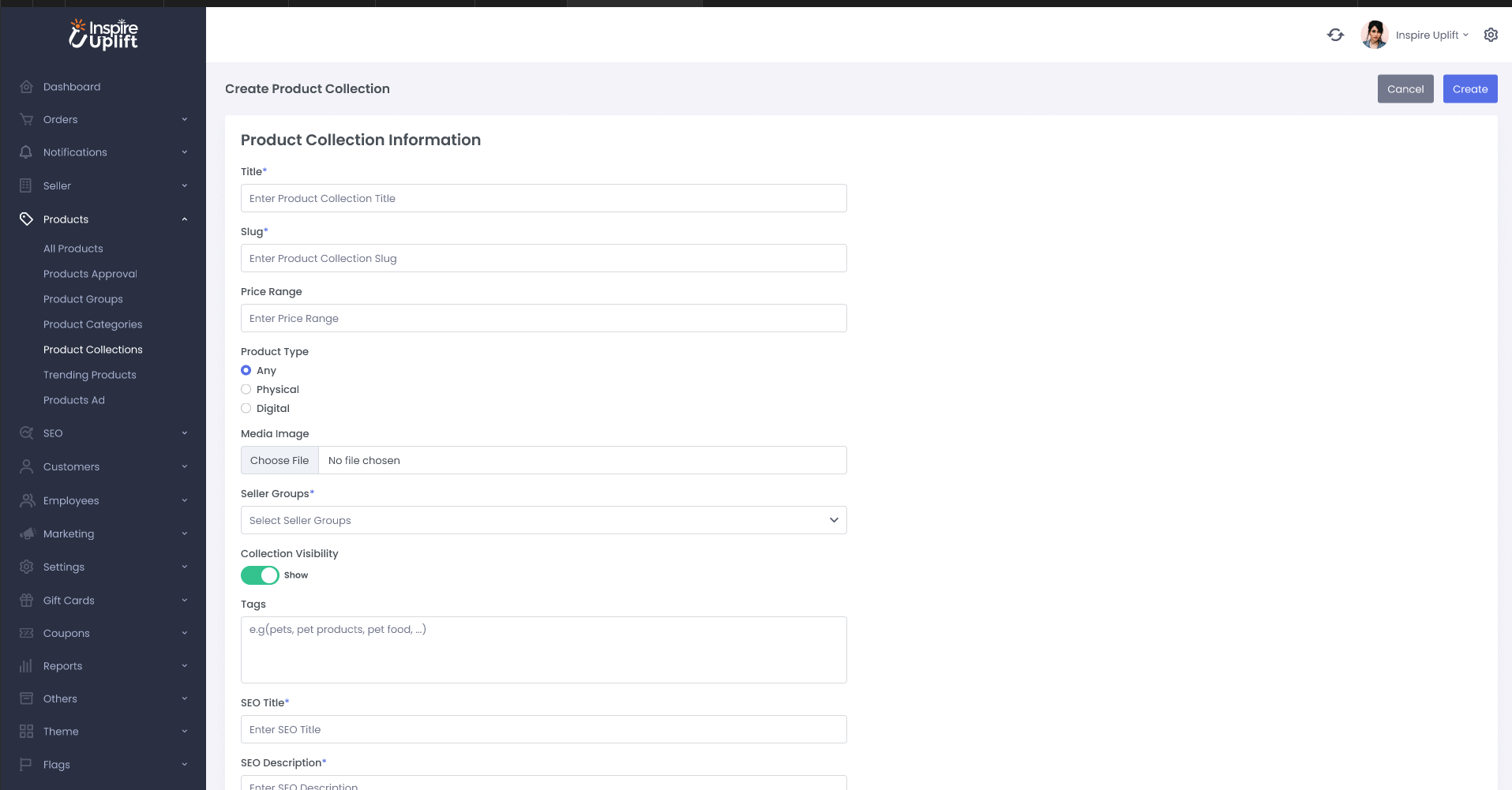Viewport: 1512px width, 790px height.
Task: Select the Physical product type radio button
Action: click(246, 390)
